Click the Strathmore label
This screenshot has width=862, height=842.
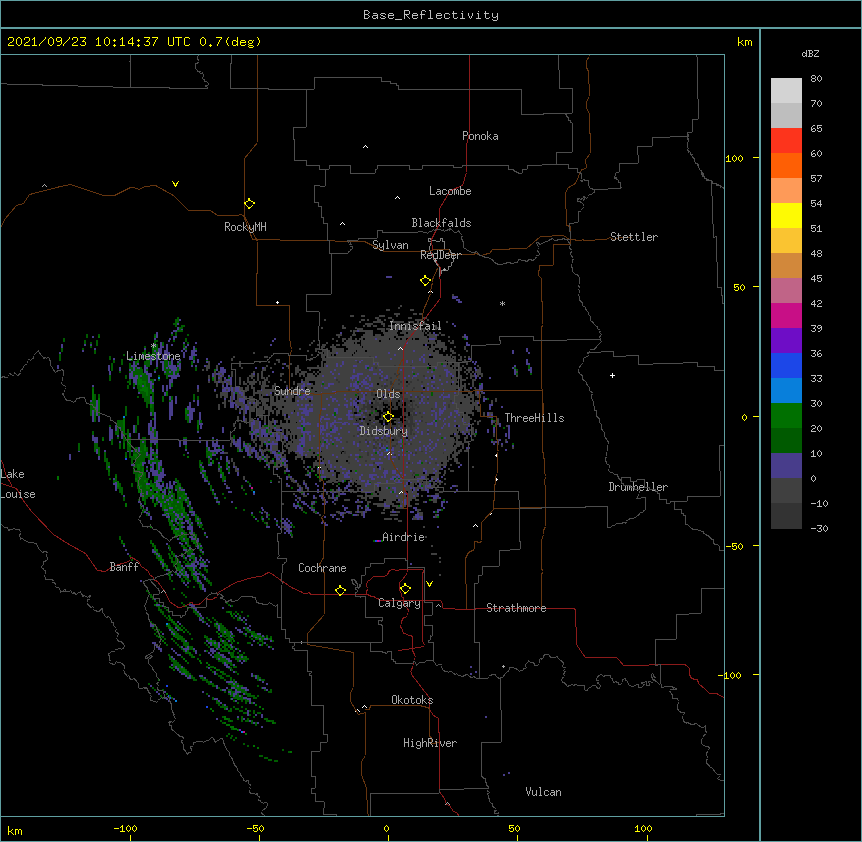click(x=516, y=608)
